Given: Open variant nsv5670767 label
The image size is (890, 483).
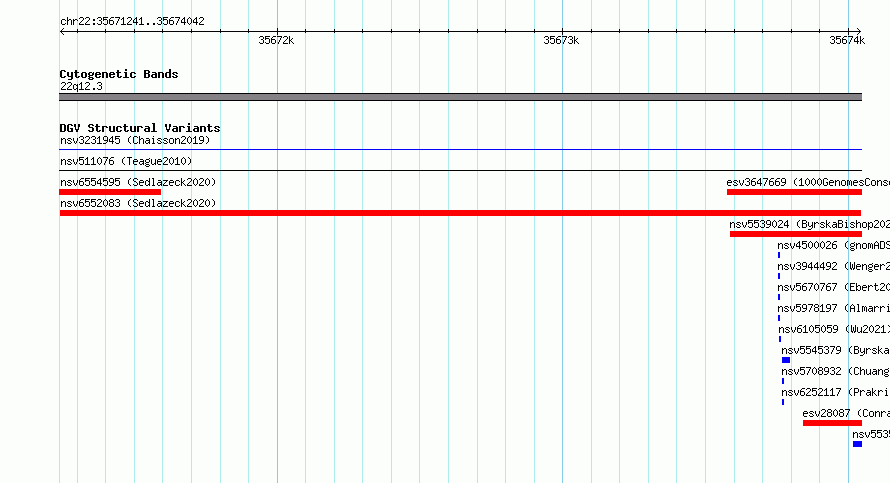Looking at the screenshot, I should click(834, 287).
